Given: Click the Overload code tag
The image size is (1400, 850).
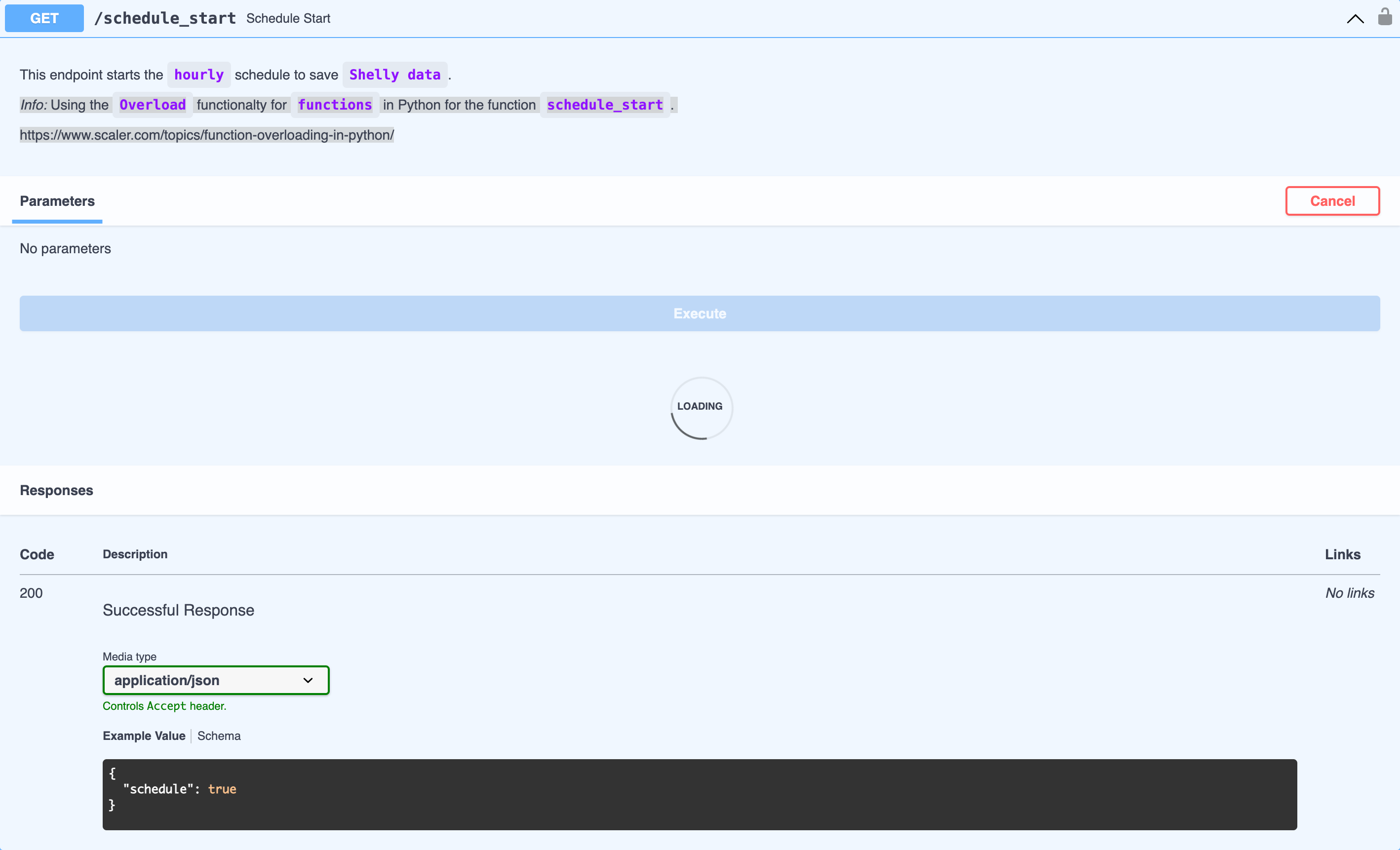Looking at the screenshot, I should pyautogui.click(x=152, y=105).
